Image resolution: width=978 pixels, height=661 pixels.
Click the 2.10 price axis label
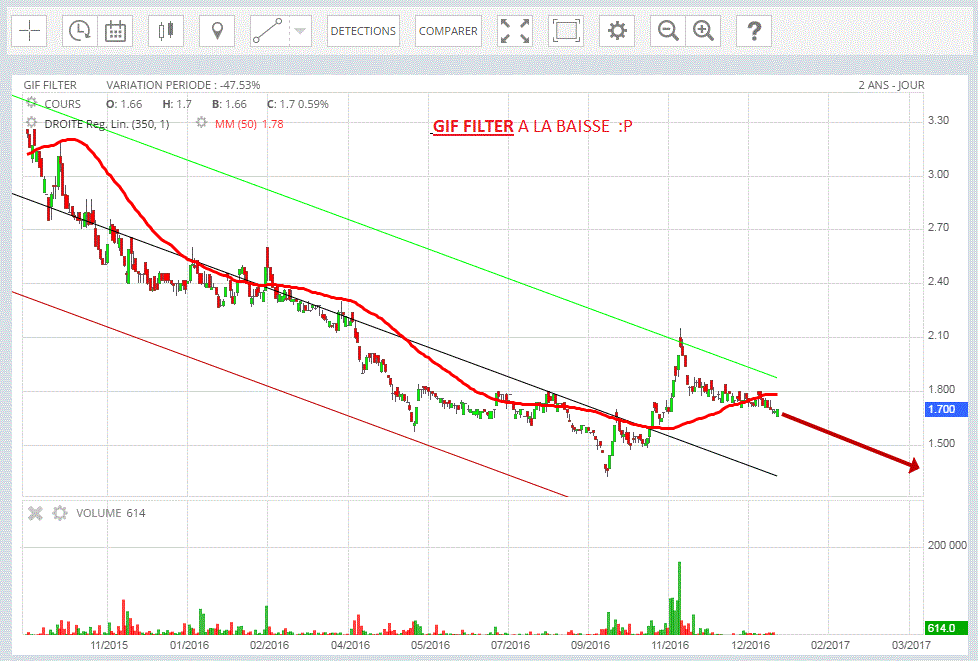pos(939,335)
